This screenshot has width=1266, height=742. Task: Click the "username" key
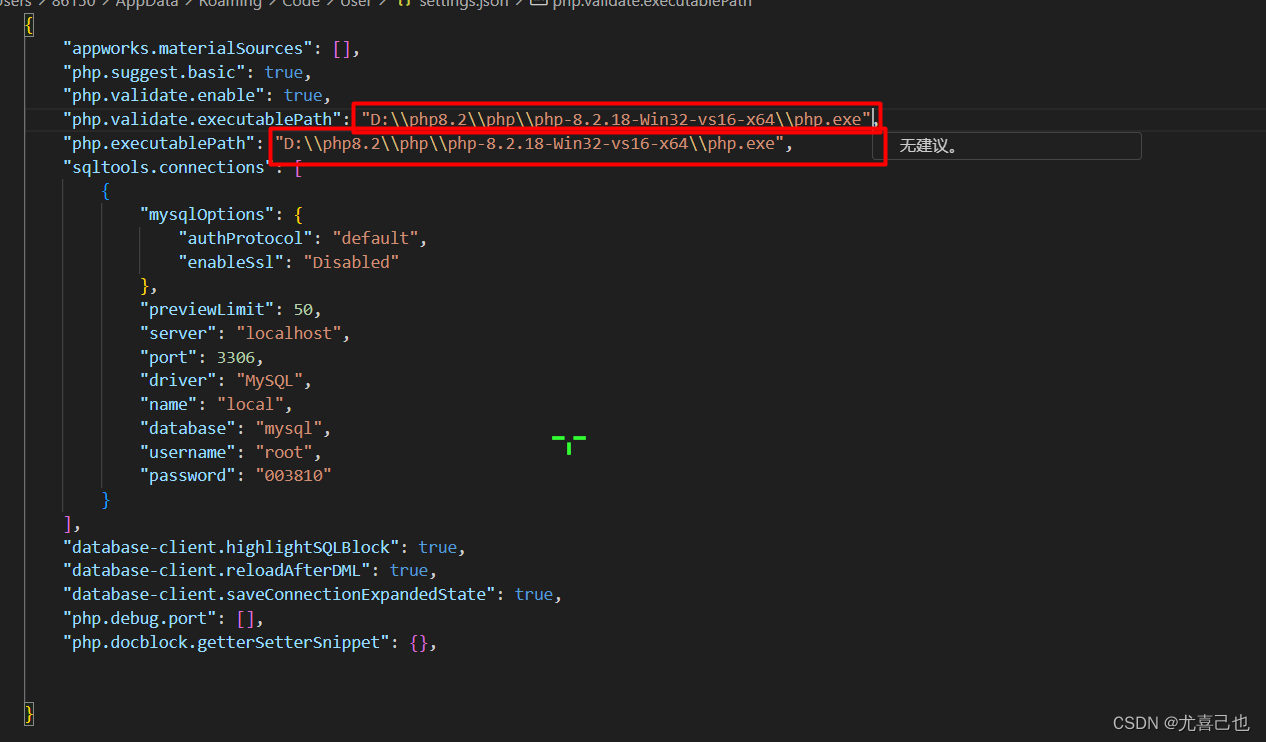click(x=187, y=452)
